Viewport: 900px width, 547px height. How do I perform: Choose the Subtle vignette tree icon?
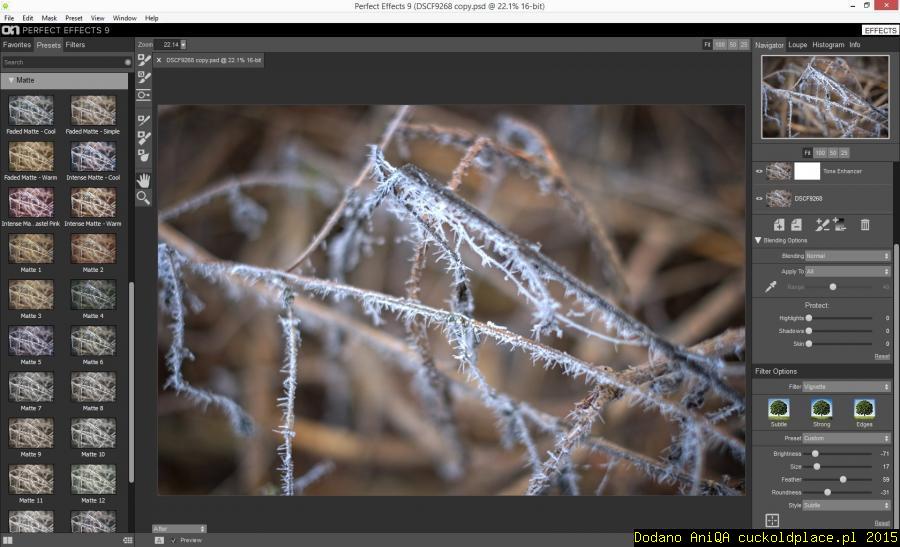point(779,408)
